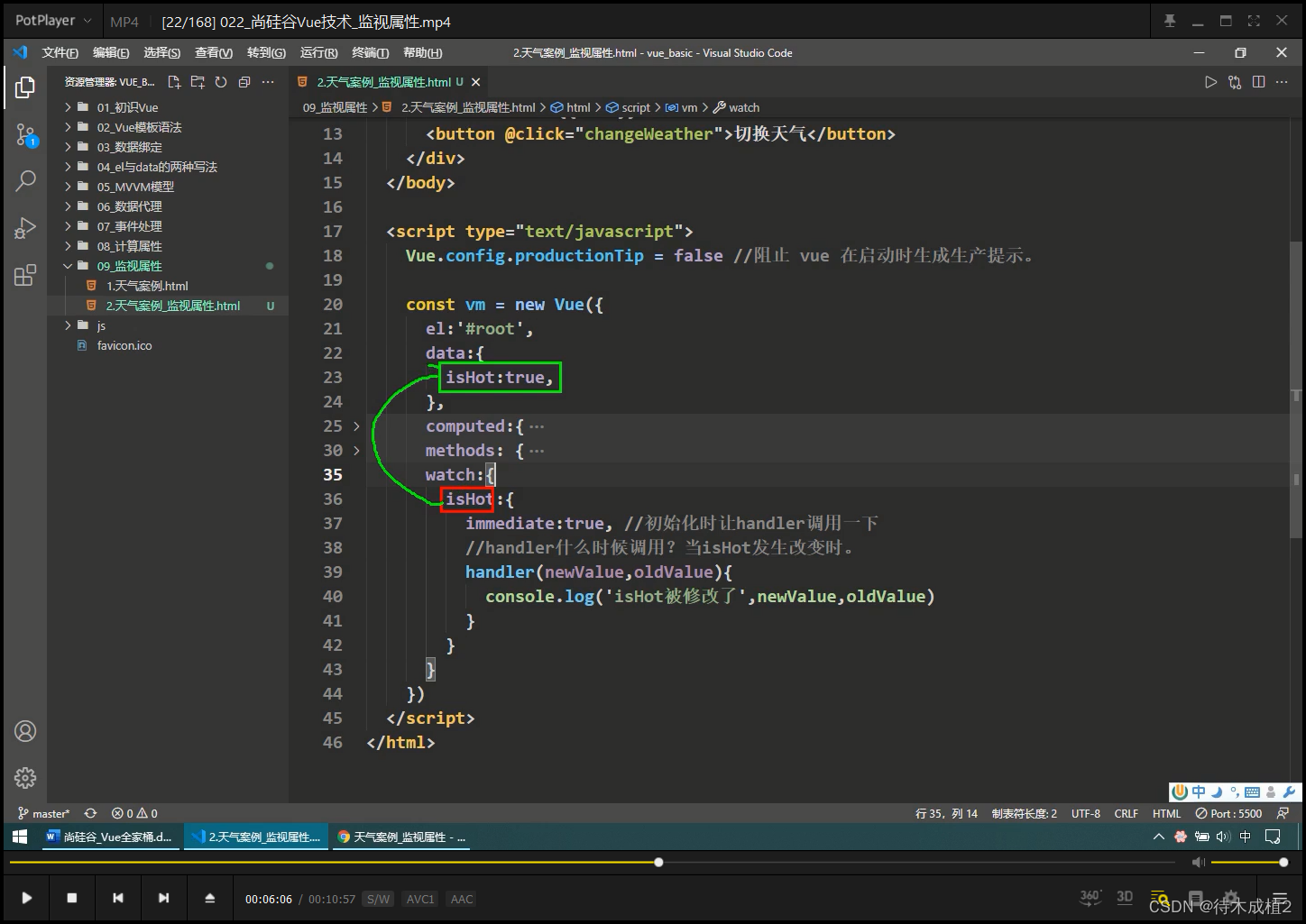Change the CRLF line ending setting
This screenshot has width=1306, height=924.
(1127, 813)
